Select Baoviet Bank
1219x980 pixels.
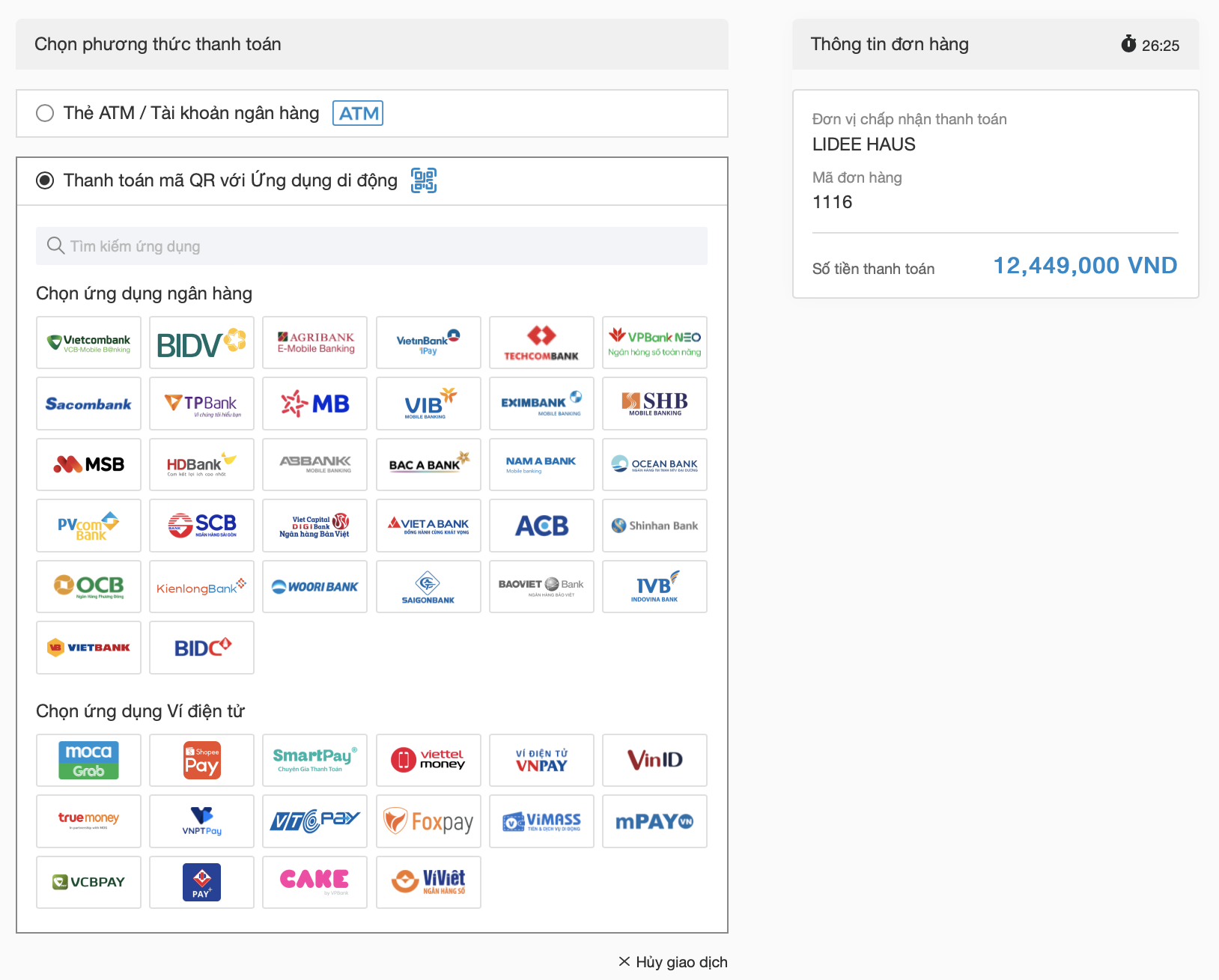(541, 586)
